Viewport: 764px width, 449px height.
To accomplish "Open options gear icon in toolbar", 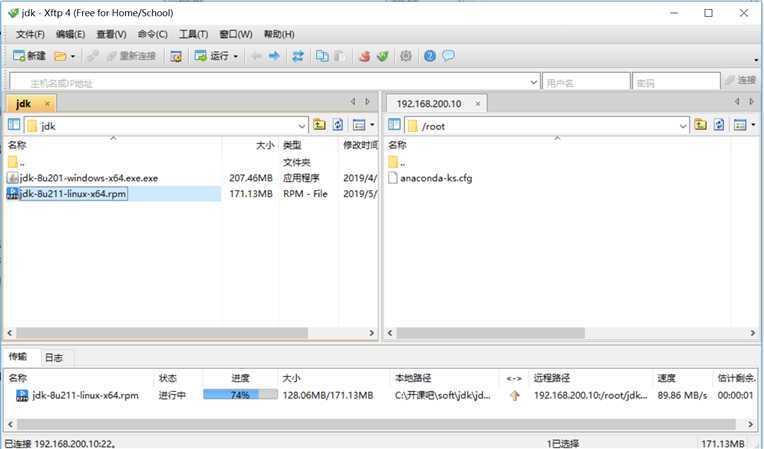I will tap(406, 56).
